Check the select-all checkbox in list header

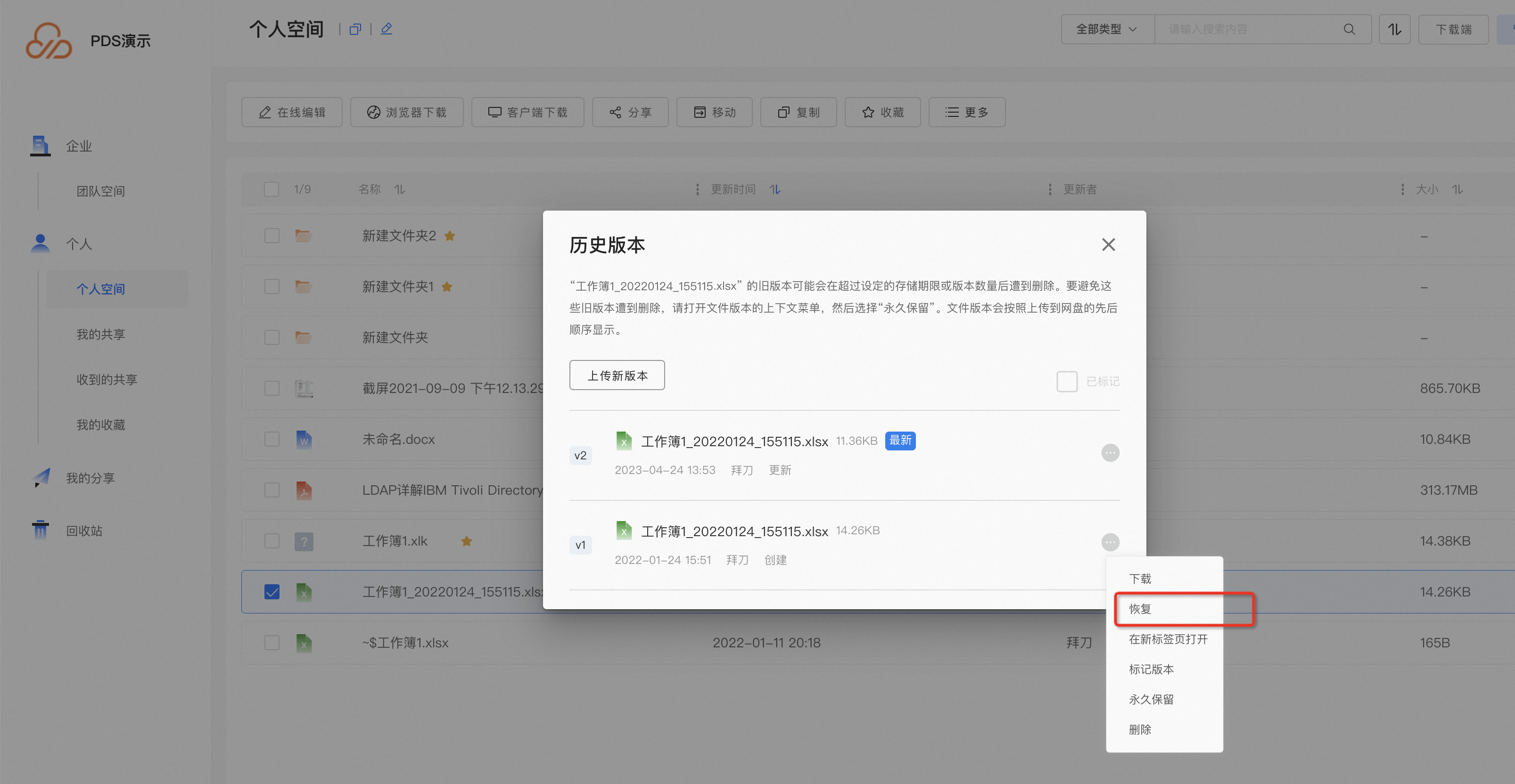(x=271, y=189)
